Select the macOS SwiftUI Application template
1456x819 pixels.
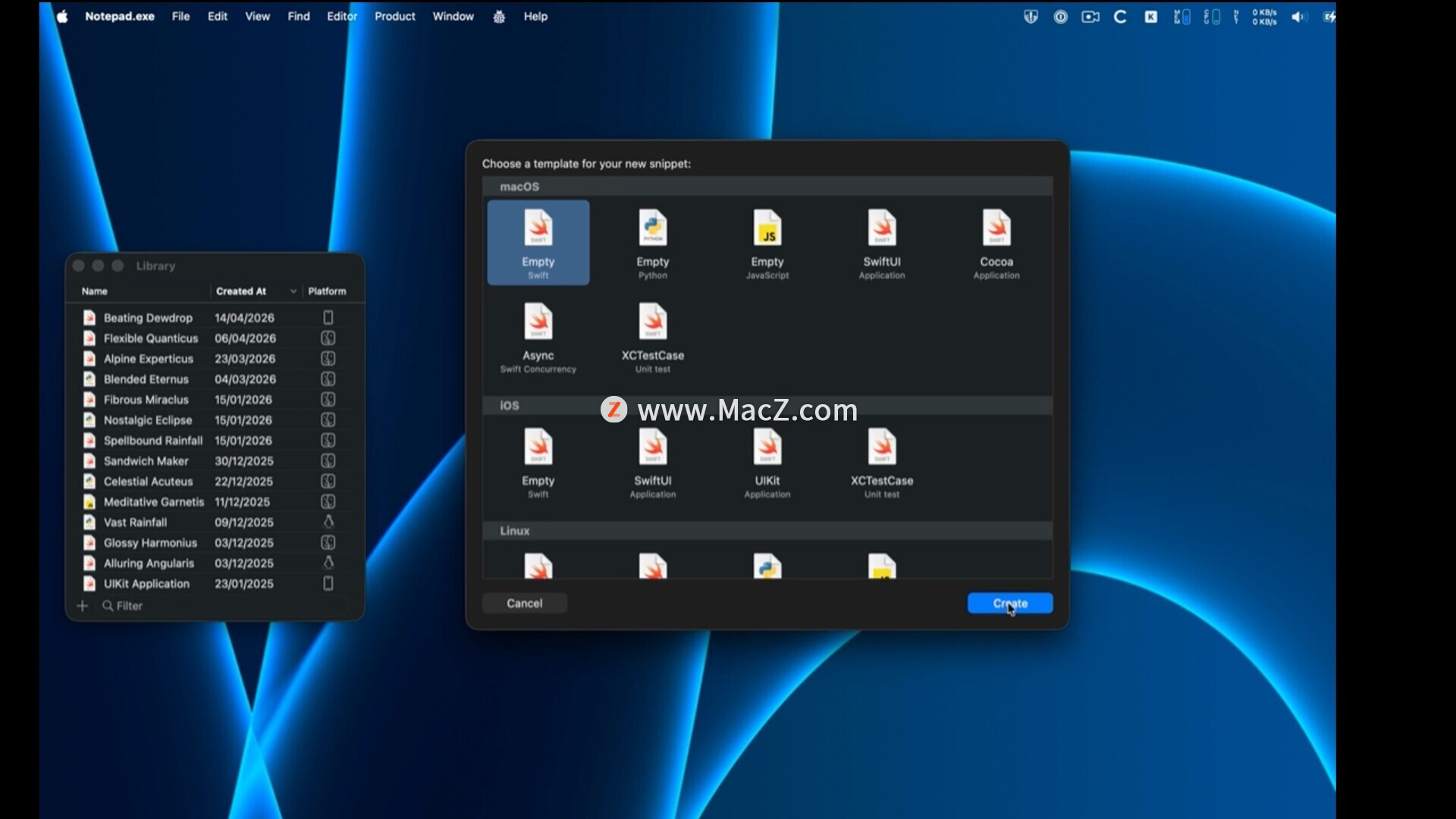pyautogui.click(x=882, y=243)
